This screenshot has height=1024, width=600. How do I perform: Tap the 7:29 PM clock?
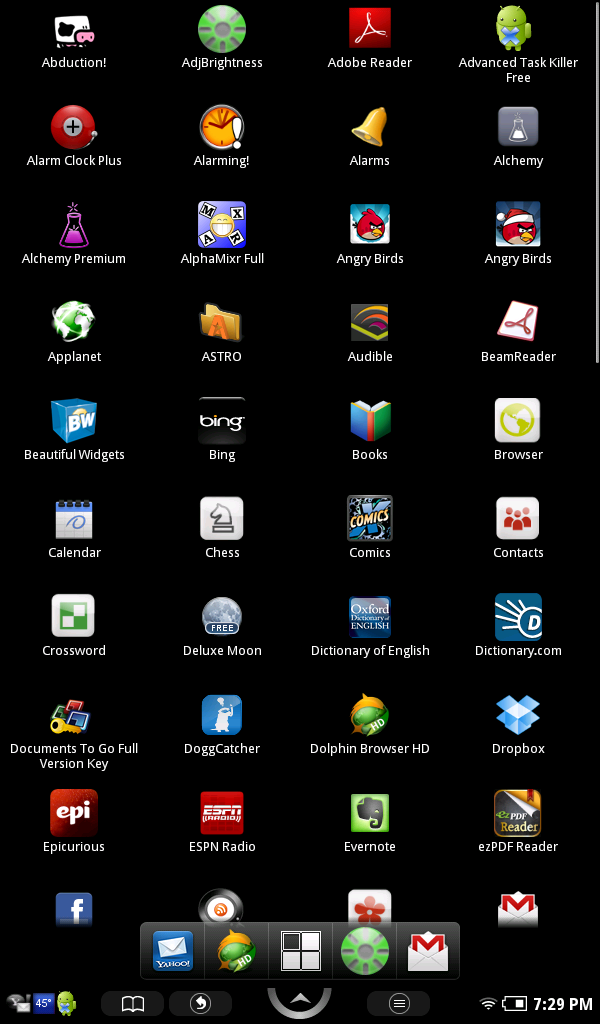(x=563, y=1004)
